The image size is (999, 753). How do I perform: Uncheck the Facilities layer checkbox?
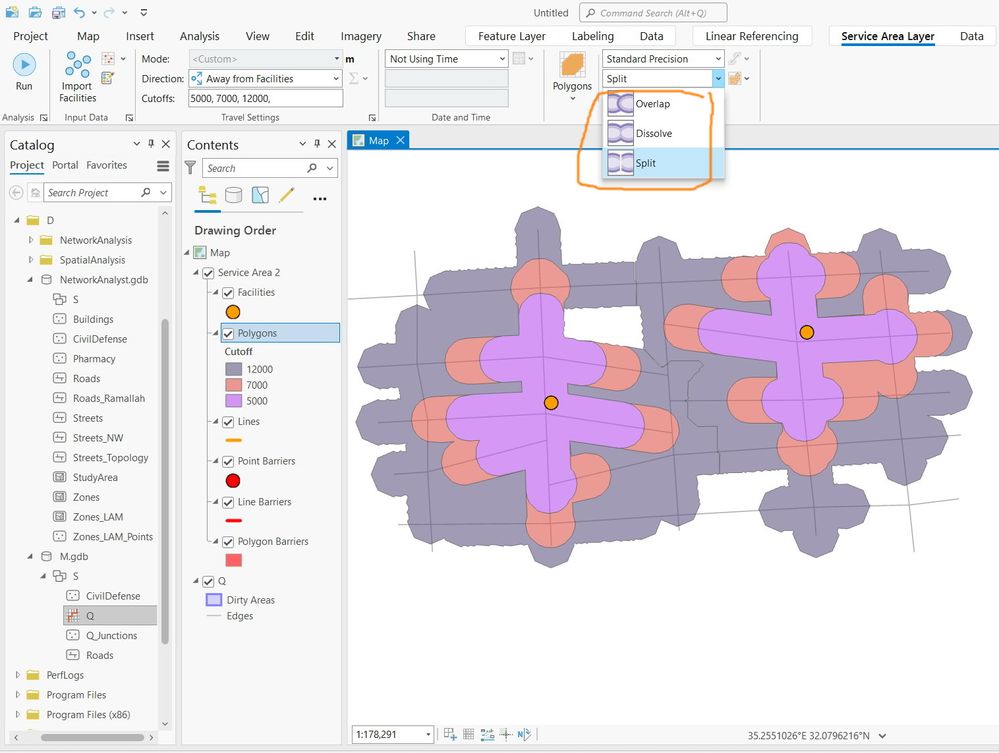pyautogui.click(x=228, y=293)
